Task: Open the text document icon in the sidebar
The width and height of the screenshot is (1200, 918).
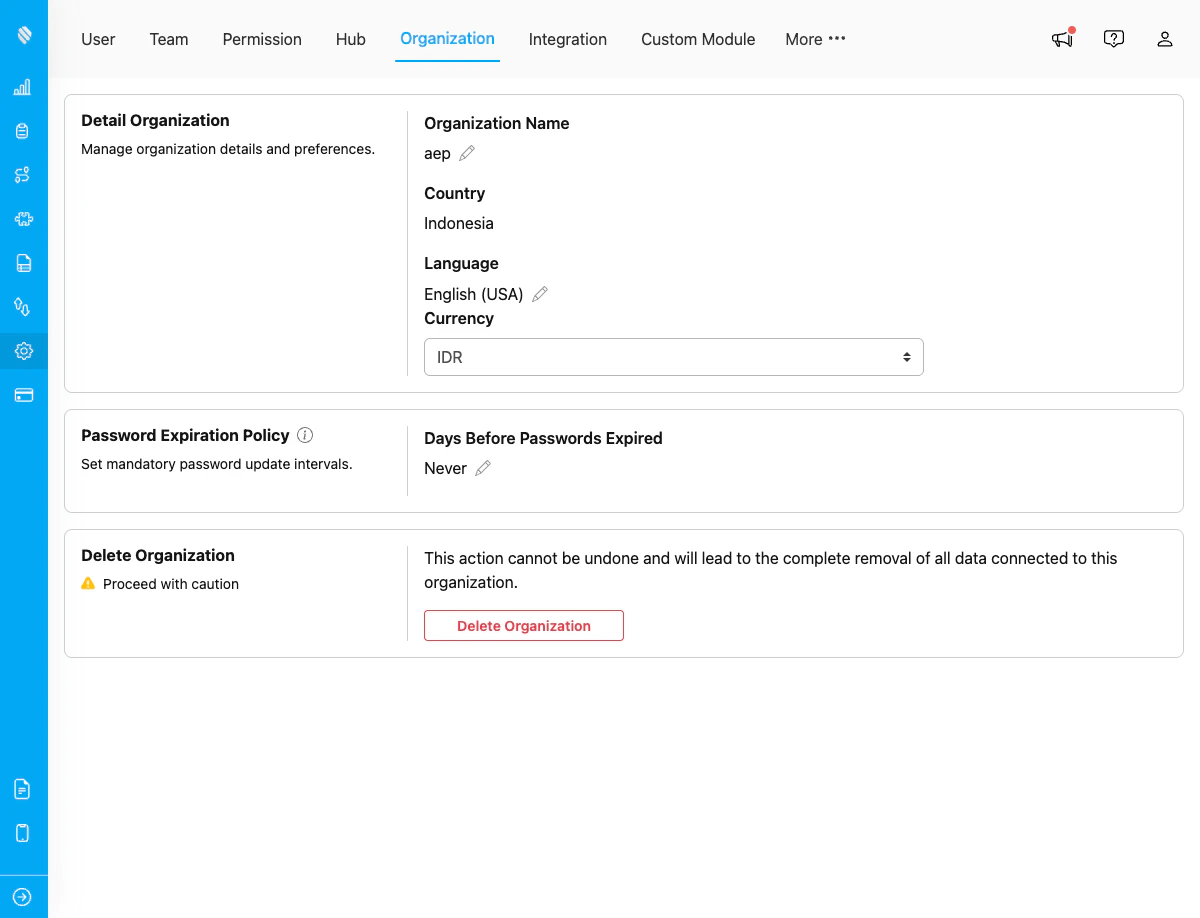Action: (x=23, y=789)
